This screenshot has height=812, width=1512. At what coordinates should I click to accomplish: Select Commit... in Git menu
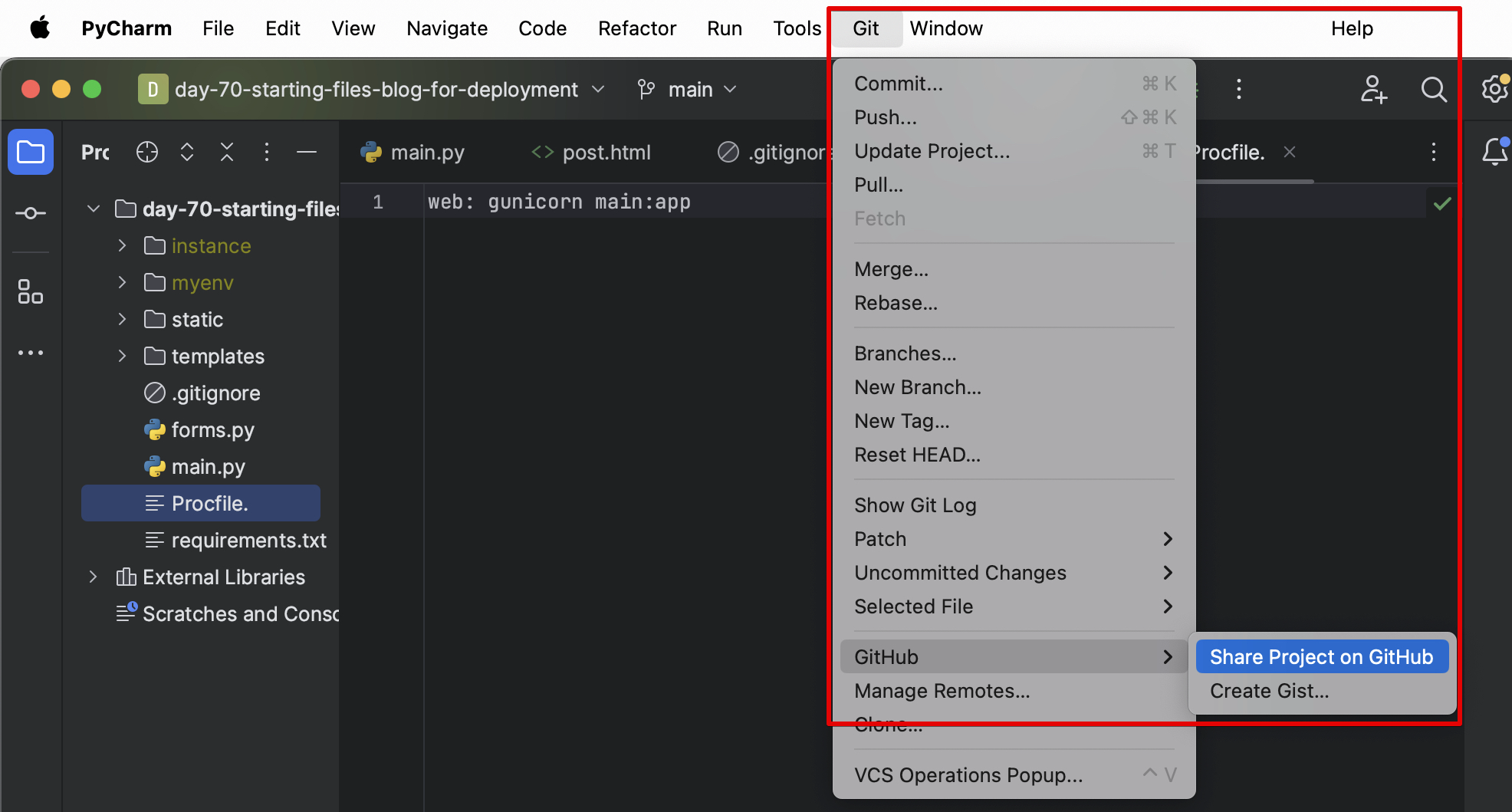[1014, 84]
